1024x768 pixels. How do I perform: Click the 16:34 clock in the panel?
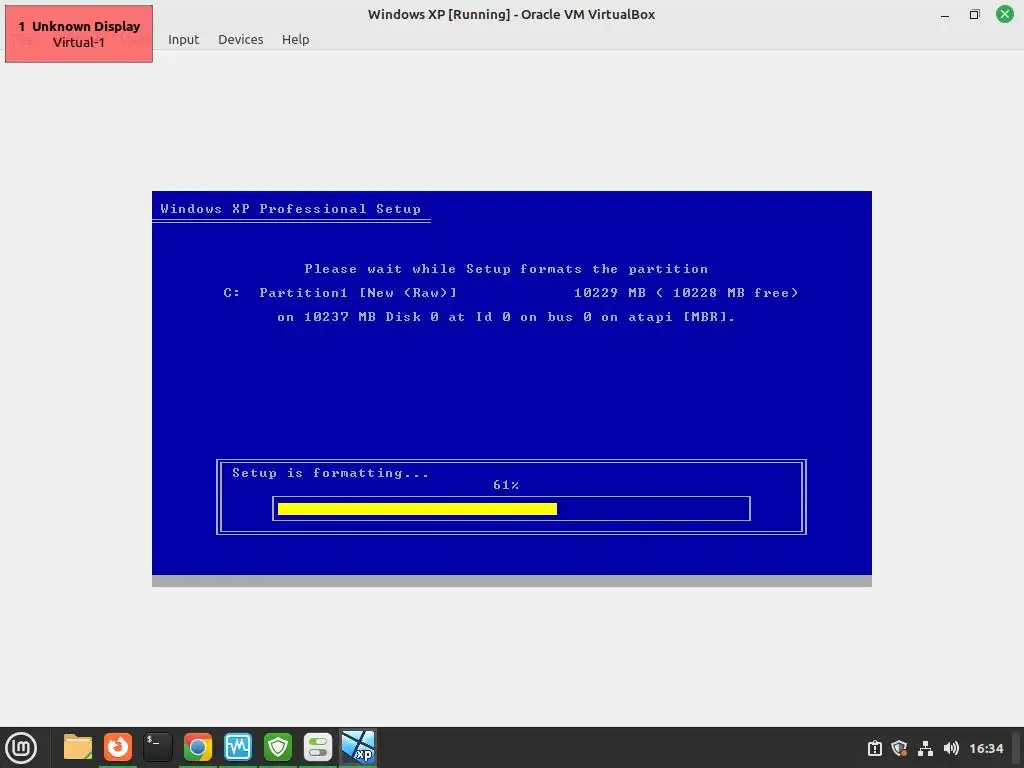click(x=985, y=748)
